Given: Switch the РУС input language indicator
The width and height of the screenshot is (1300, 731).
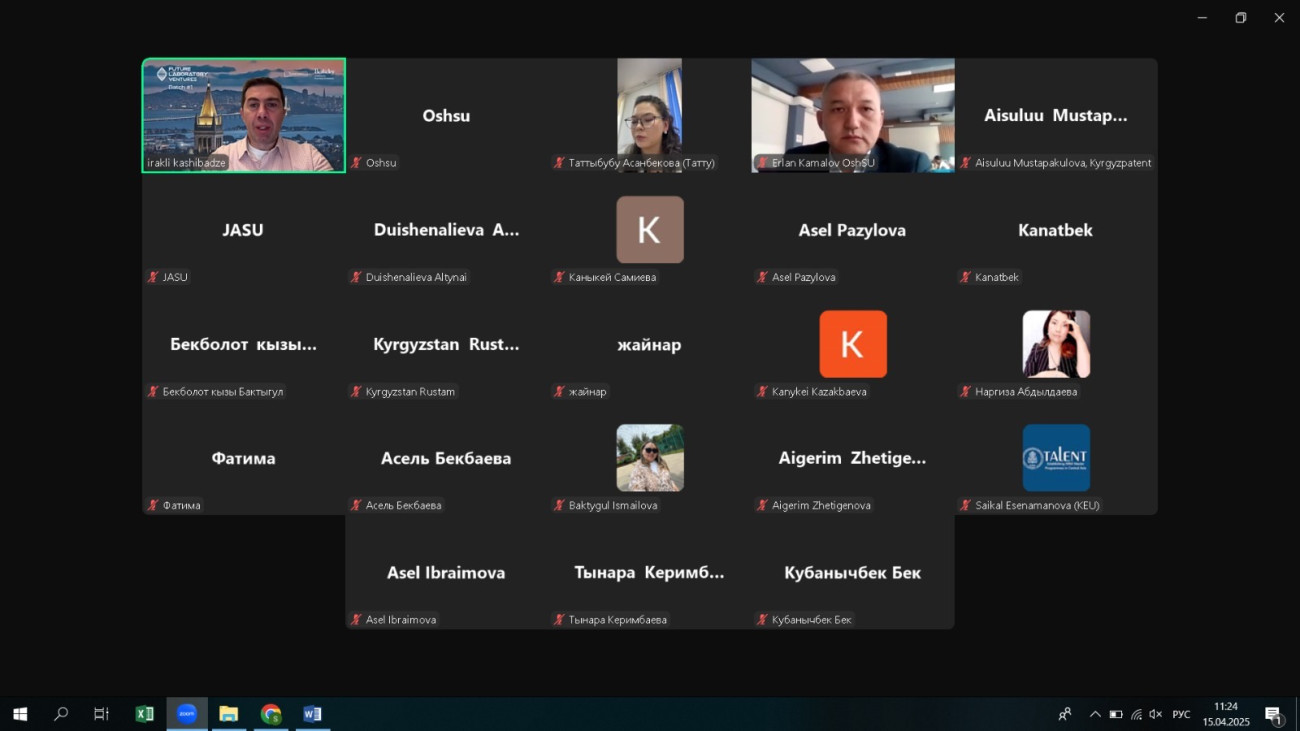Looking at the screenshot, I should (x=1181, y=714).
